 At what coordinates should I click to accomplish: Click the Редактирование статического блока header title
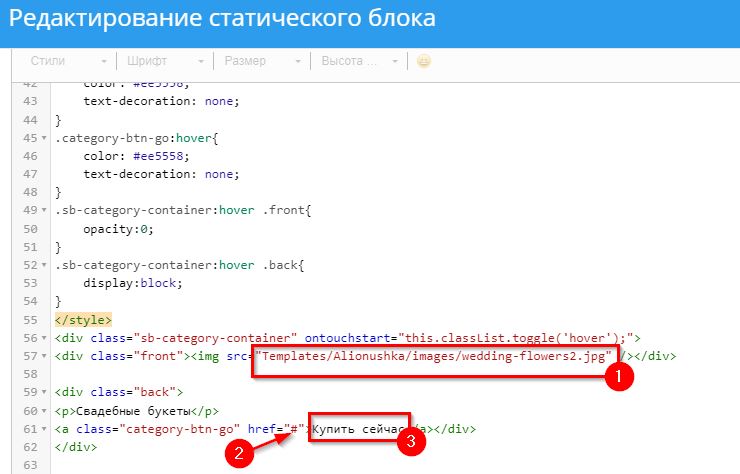[222, 19]
